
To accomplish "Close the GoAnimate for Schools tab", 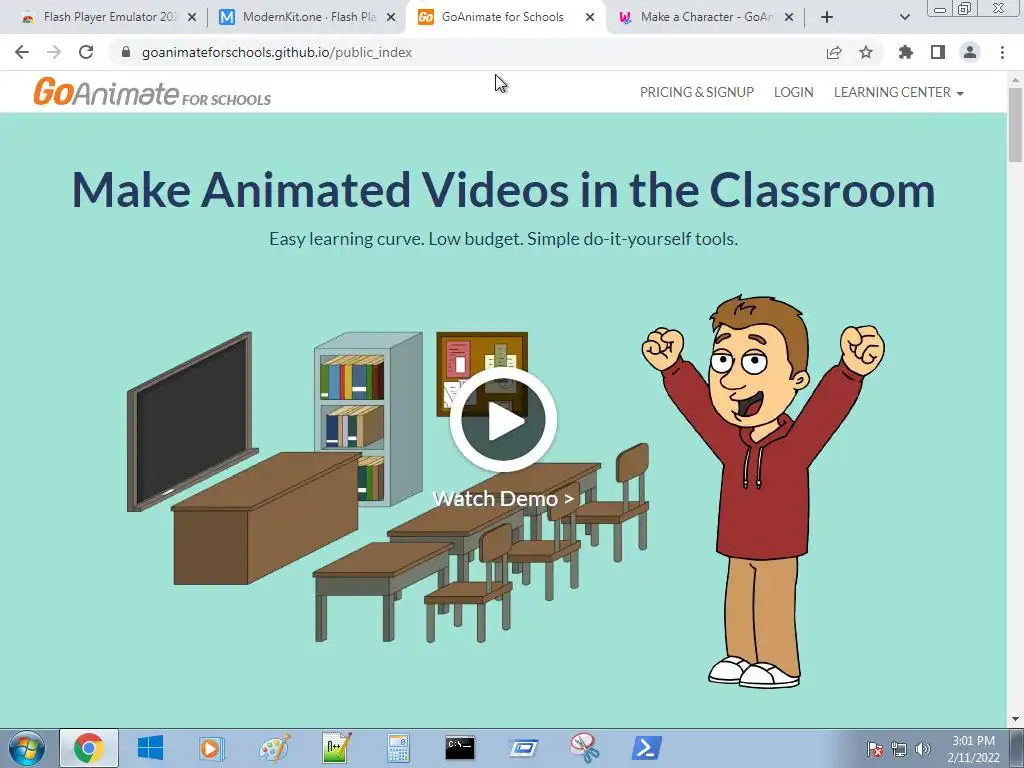I will click(x=590, y=18).
